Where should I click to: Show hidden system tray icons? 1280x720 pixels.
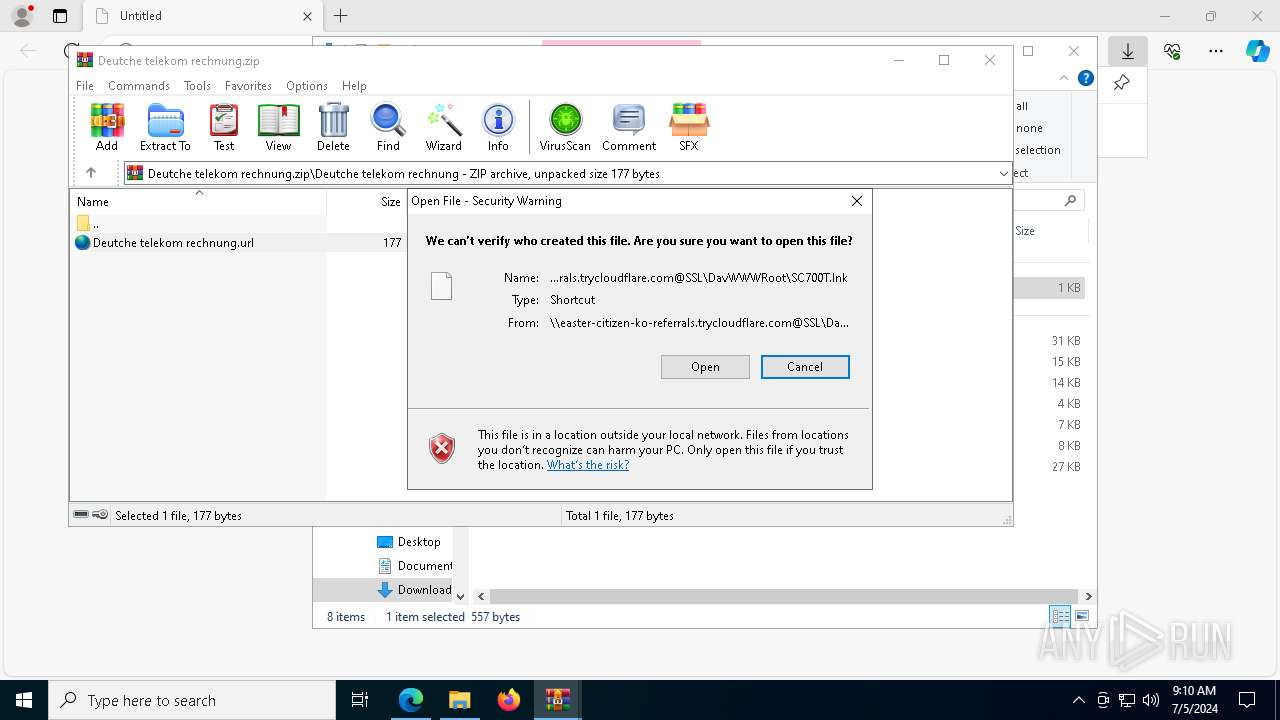tap(1078, 700)
